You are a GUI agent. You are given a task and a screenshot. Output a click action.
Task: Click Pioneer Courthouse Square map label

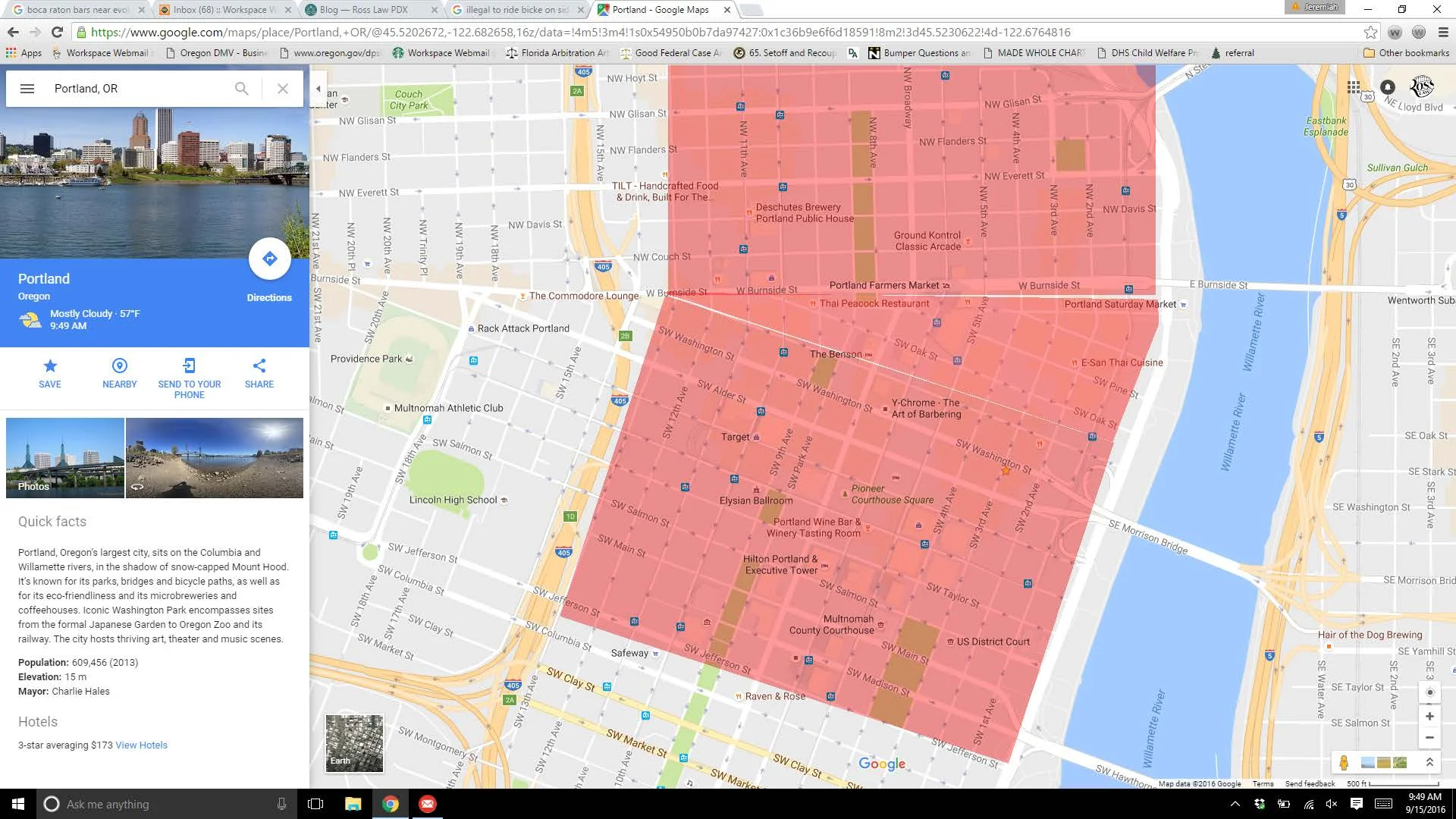tap(892, 494)
